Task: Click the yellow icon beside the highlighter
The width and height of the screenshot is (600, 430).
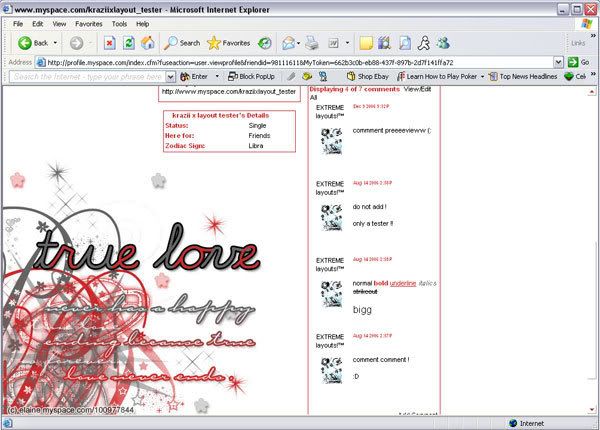Action: click(307, 77)
